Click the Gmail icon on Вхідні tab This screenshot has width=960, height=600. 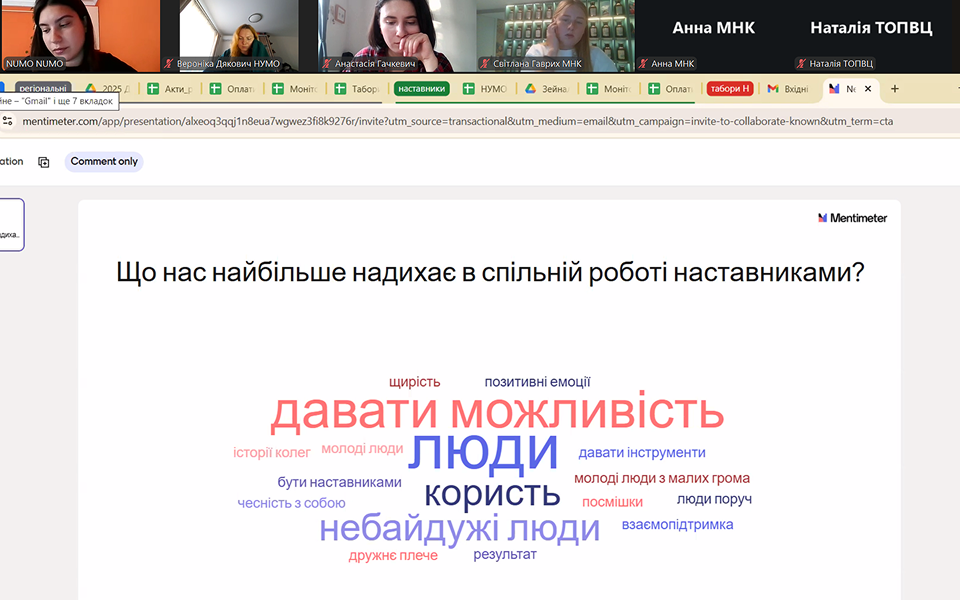(773, 89)
